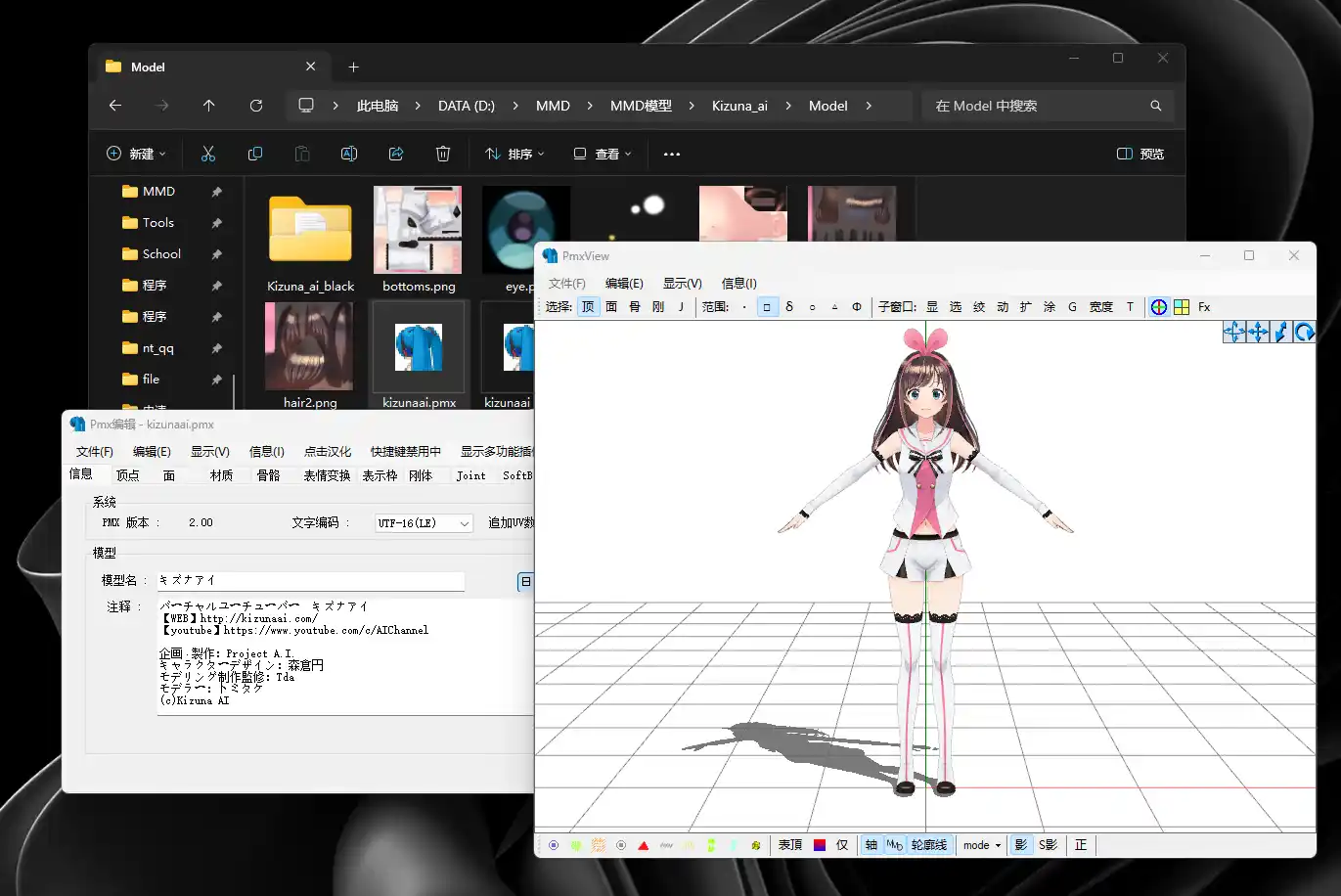Select the square box range mode icon

(767, 307)
